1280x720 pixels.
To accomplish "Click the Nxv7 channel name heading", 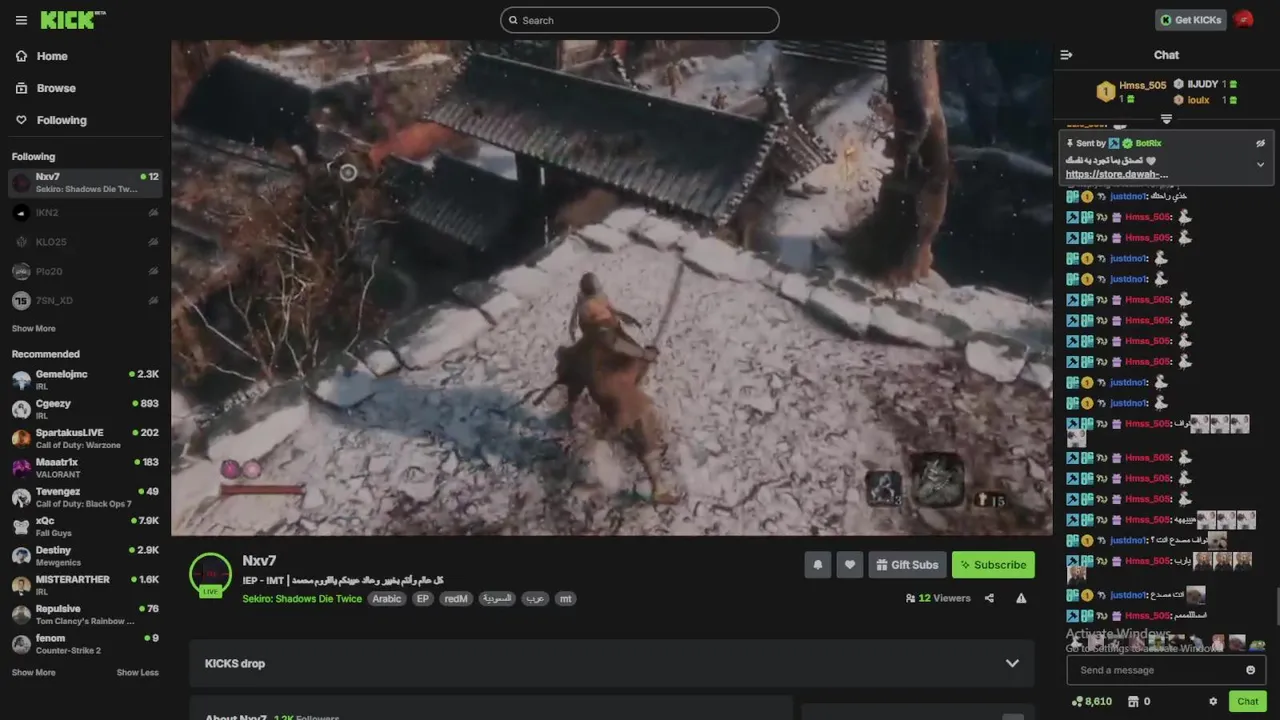I will (x=259, y=561).
